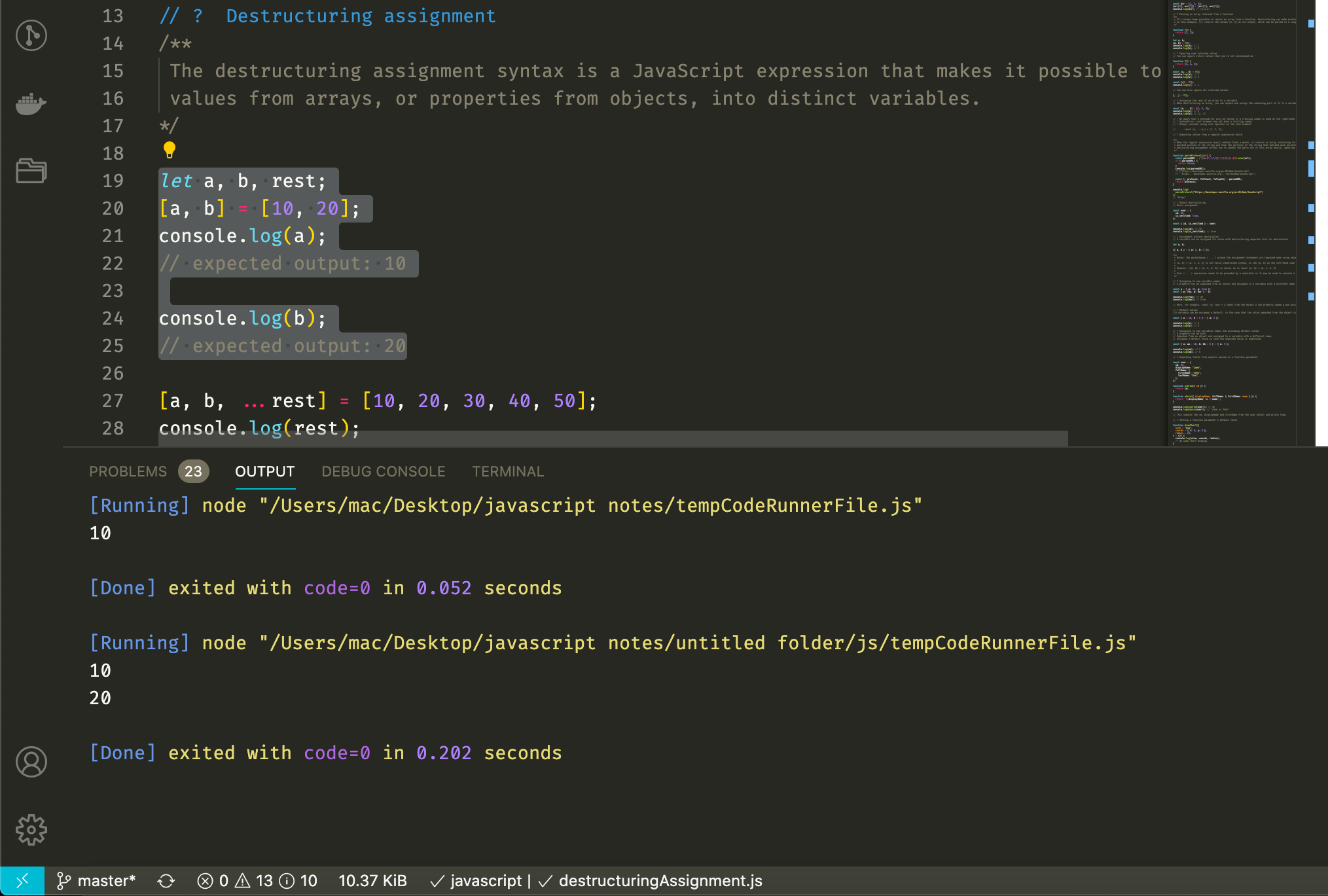Click the synchronize changes icon
This screenshot has width=1328, height=896.
point(166,881)
